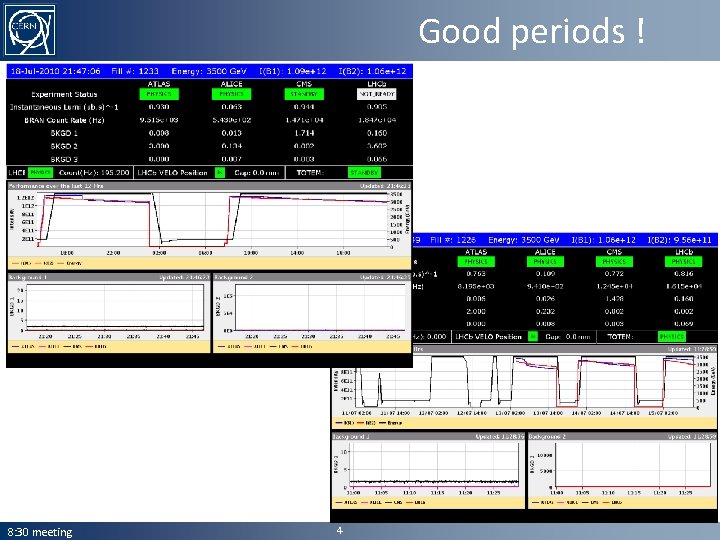Viewport: 720px width, 540px height.
Task: Click the "Experiment Status" row label
Action: click(64, 95)
